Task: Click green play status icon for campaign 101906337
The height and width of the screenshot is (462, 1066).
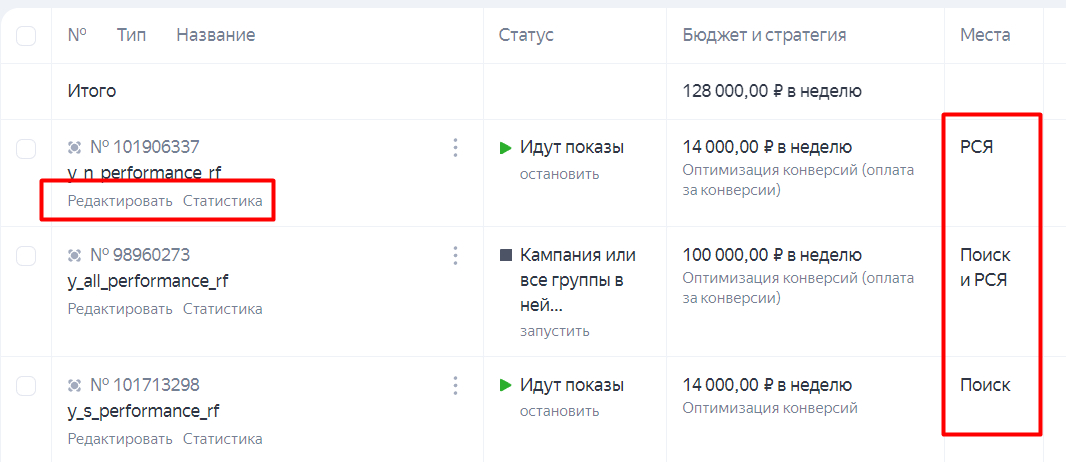Action: [x=506, y=148]
